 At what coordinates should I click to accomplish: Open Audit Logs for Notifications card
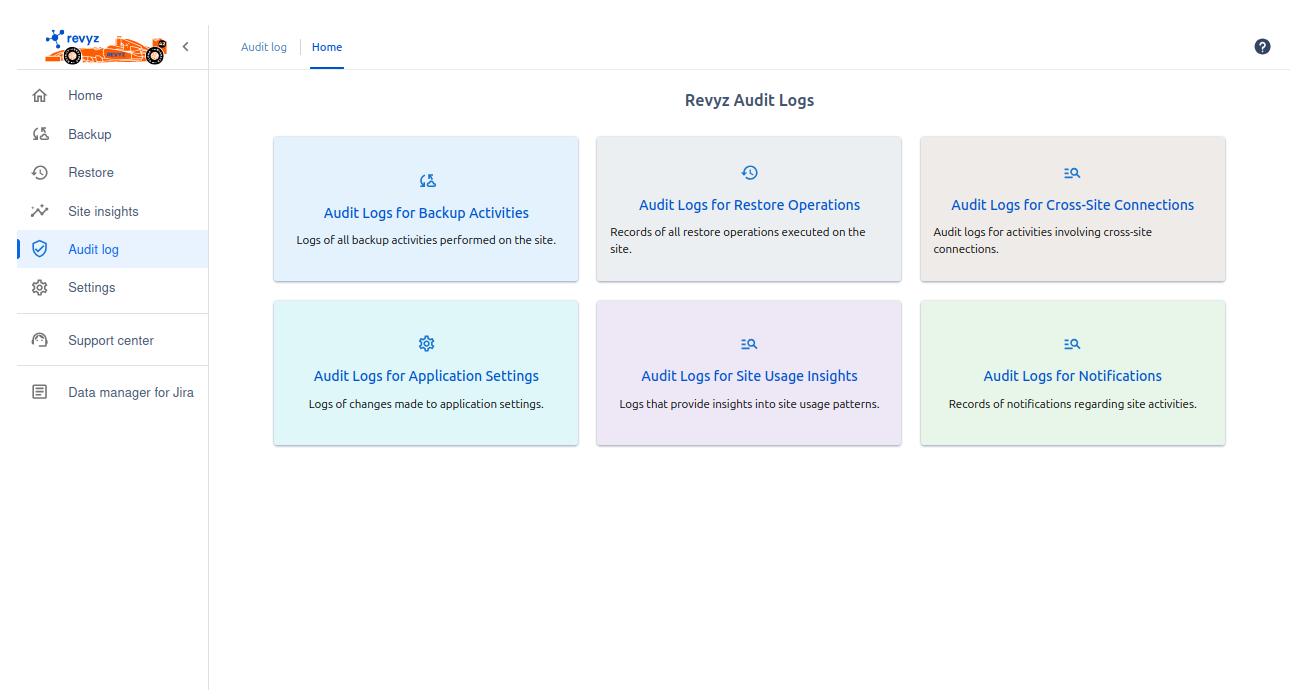pyautogui.click(x=1072, y=376)
